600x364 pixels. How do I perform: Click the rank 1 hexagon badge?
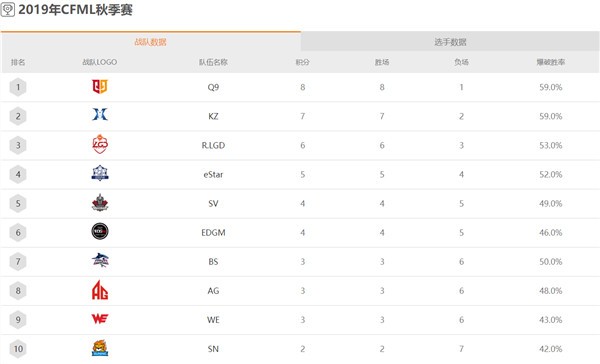click(18, 87)
